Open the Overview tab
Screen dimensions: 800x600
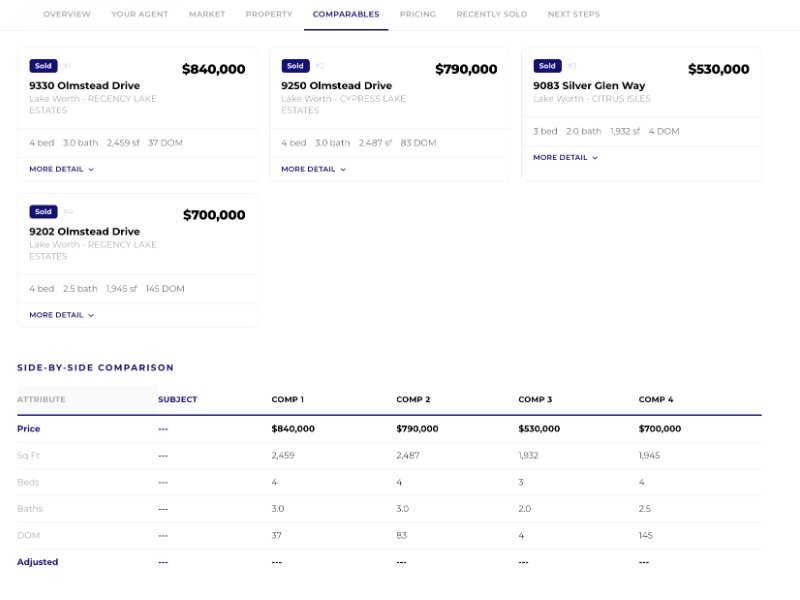click(x=66, y=14)
